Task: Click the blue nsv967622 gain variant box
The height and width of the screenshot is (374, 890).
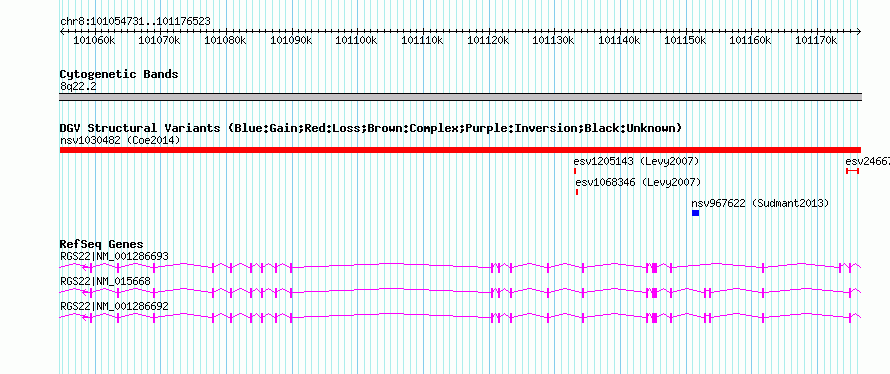Action: click(695, 213)
